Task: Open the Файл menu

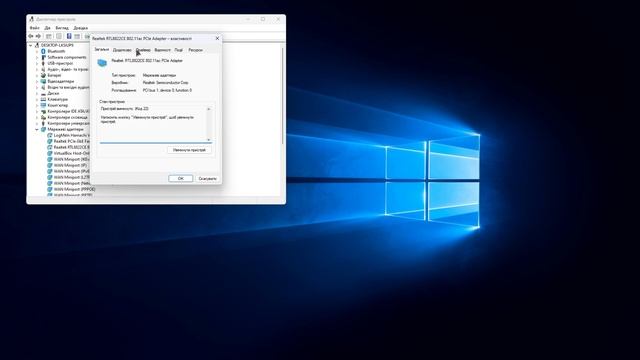Action: pos(35,28)
